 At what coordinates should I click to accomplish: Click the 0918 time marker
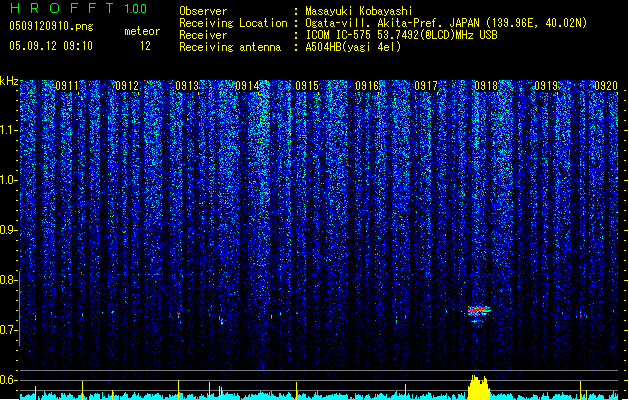(x=486, y=86)
